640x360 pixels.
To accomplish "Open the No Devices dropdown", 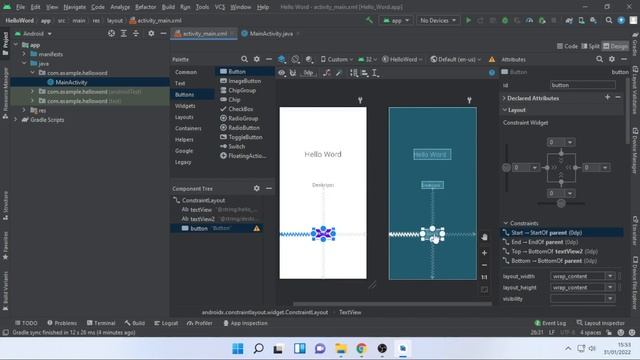I will (438, 20).
